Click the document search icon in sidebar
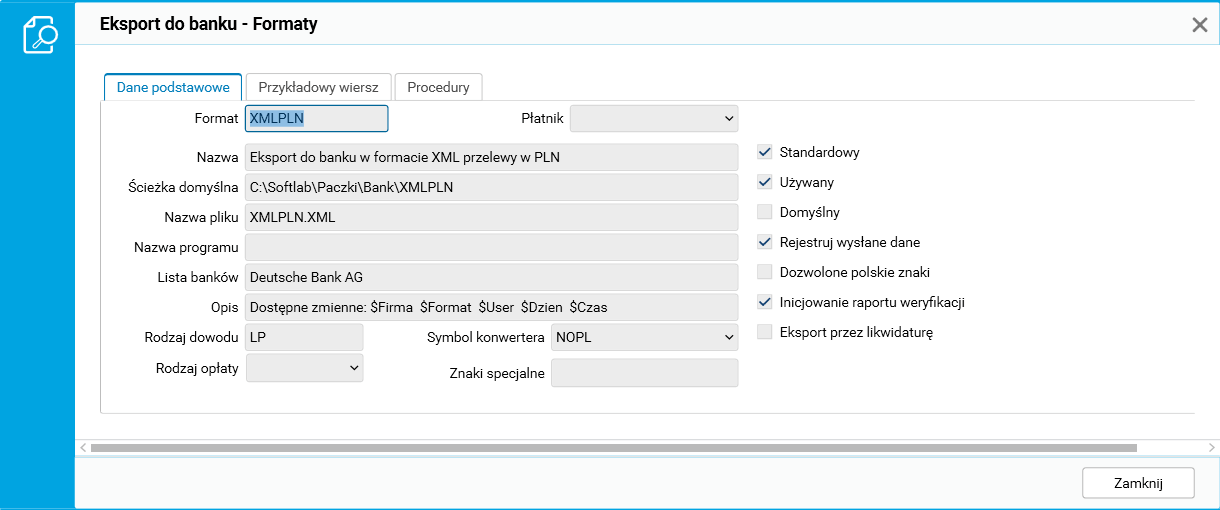The image size is (1220, 510). [x=39, y=36]
